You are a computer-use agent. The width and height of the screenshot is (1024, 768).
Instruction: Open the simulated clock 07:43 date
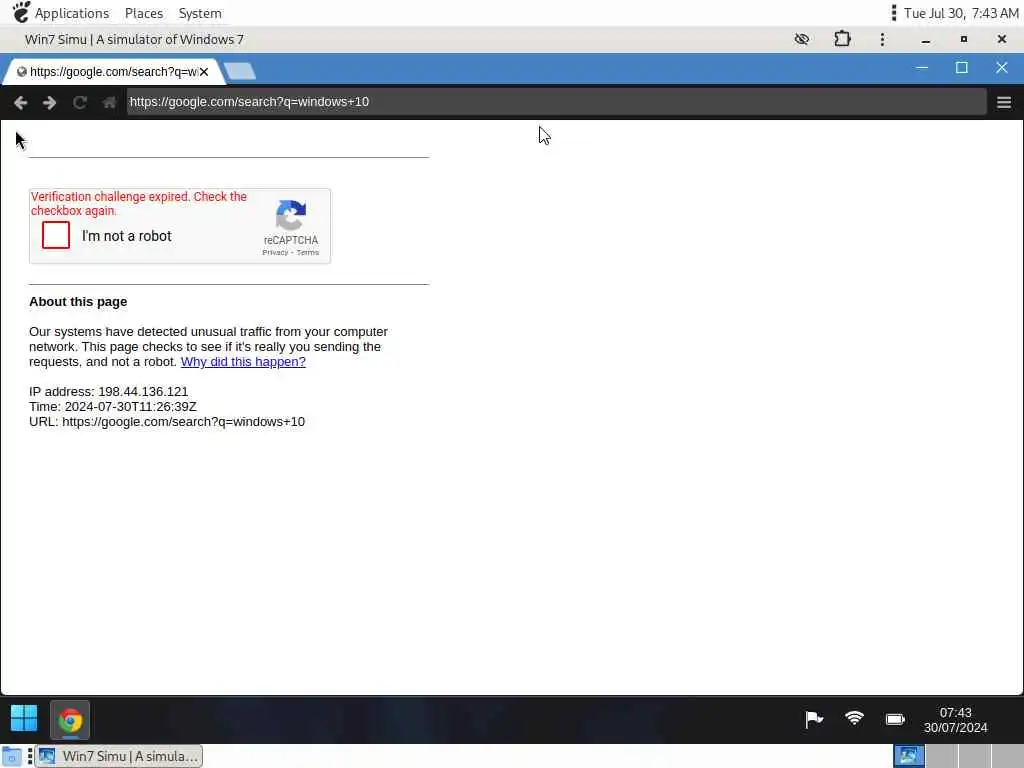click(955, 720)
